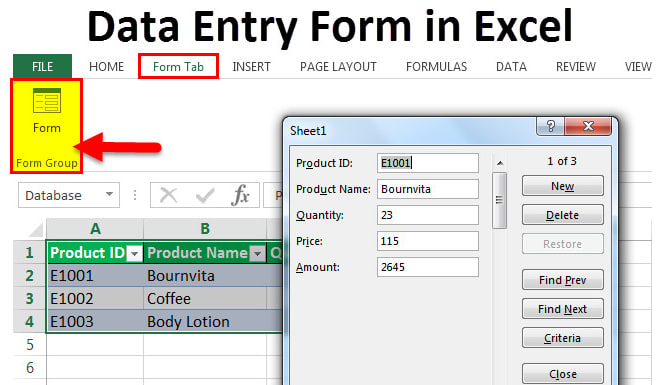Open the VIEW tab
The width and height of the screenshot is (660, 385).
pyautogui.click(x=638, y=66)
